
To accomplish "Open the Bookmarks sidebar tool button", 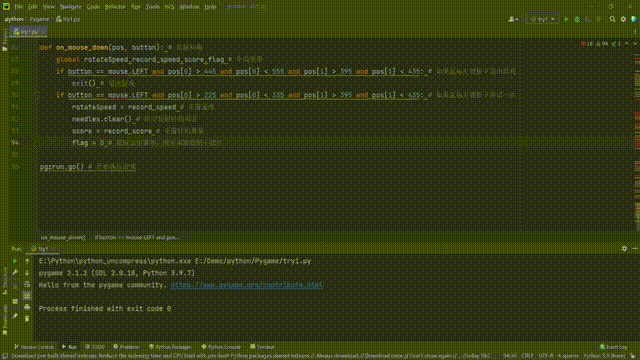I will [x=4, y=320].
